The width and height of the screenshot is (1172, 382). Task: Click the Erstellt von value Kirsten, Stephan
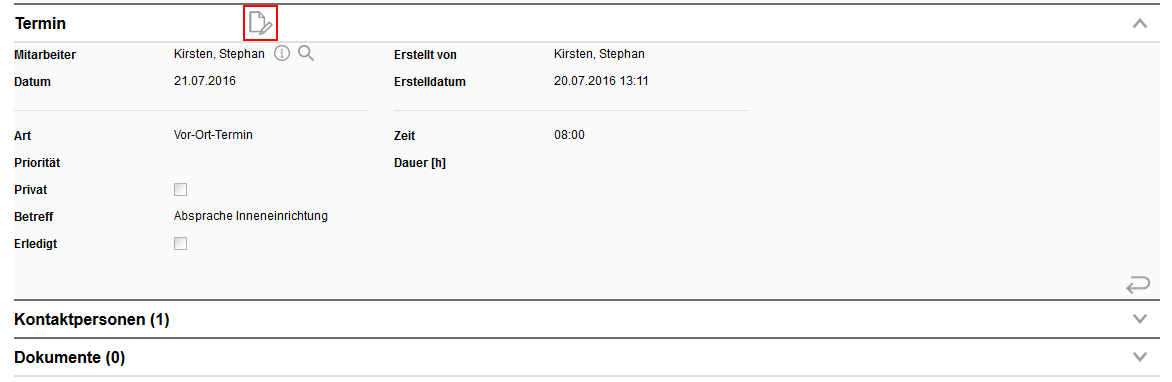599,53
